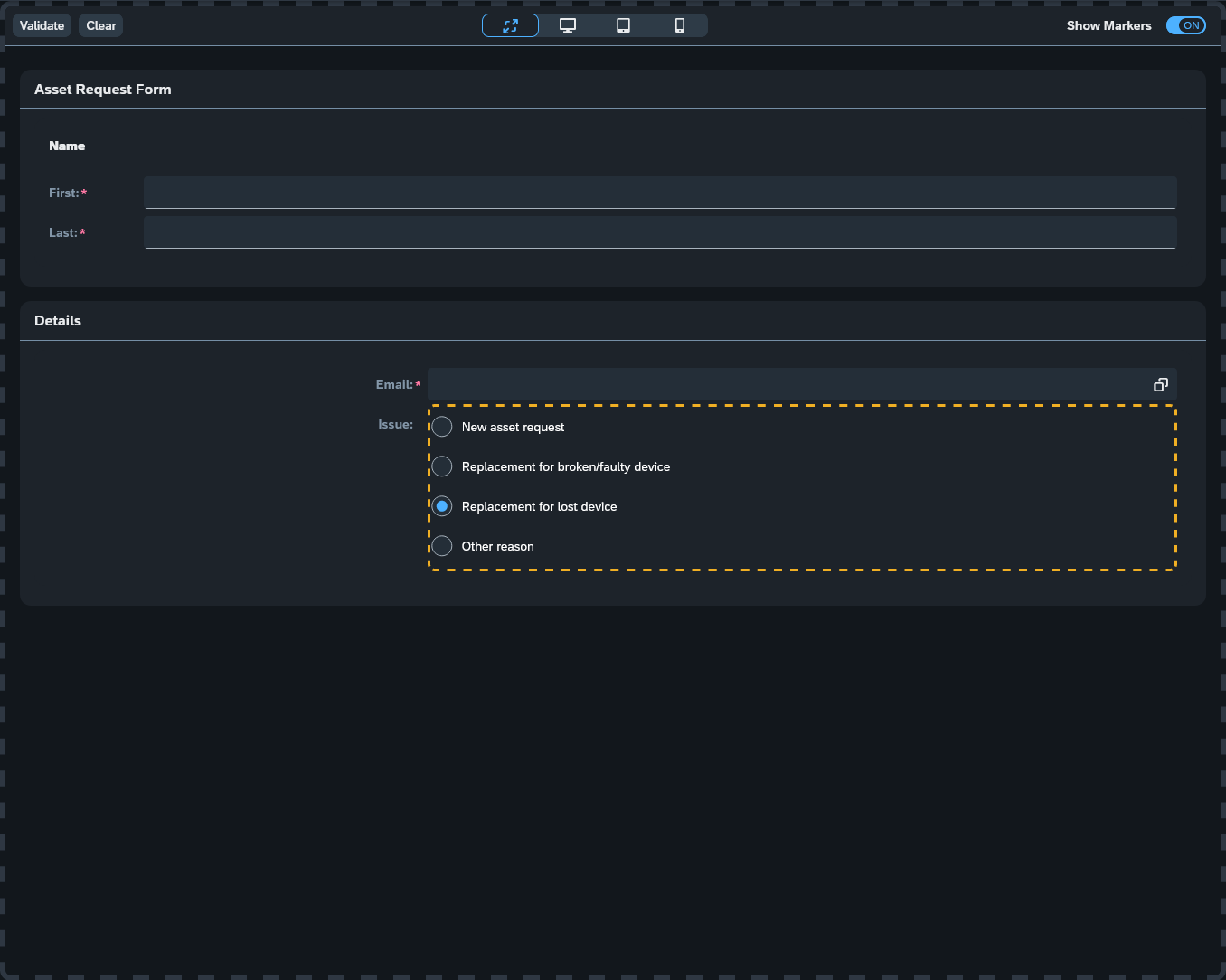
Task: Click the Last name input field
Action: point(660,232)
